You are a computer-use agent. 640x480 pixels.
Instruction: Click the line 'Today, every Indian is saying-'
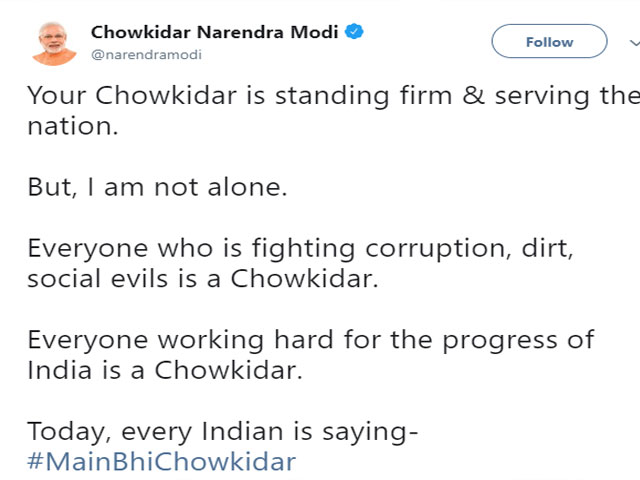pos(223,432)
